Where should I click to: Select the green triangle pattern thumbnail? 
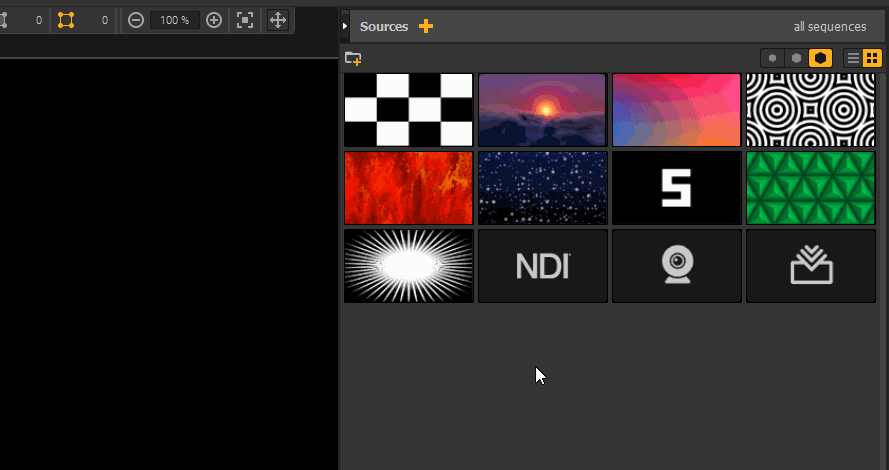click(x=811, y=188)
